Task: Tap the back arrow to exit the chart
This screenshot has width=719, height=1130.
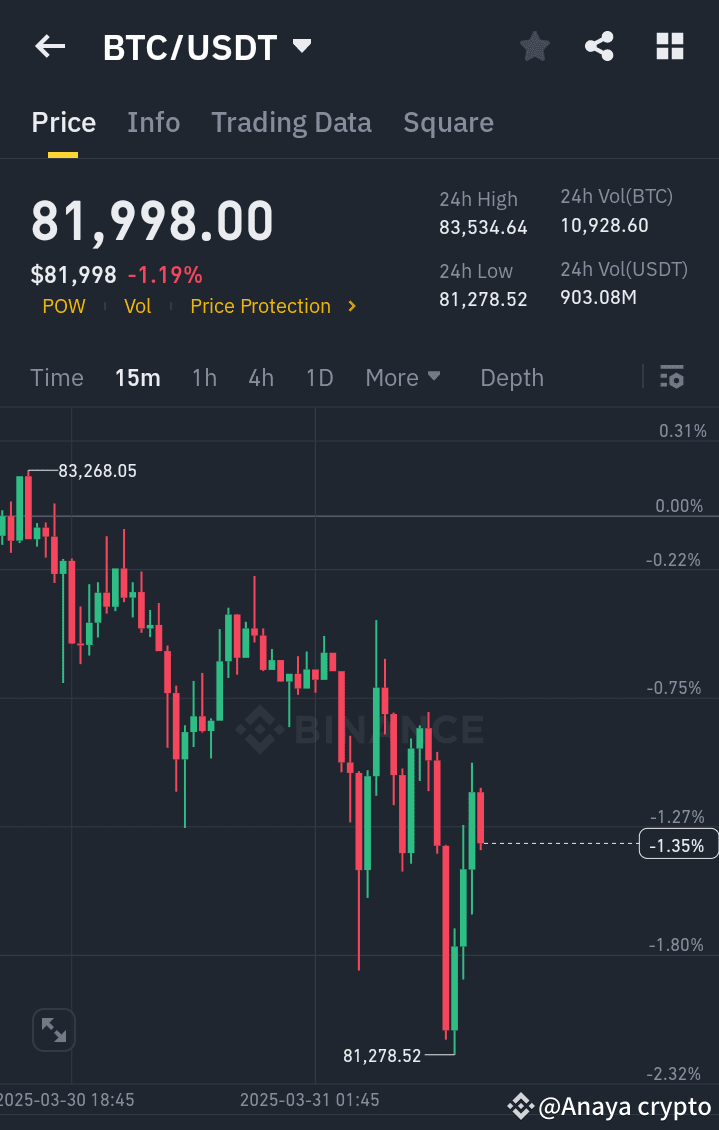Action: [x=50, y=46]
